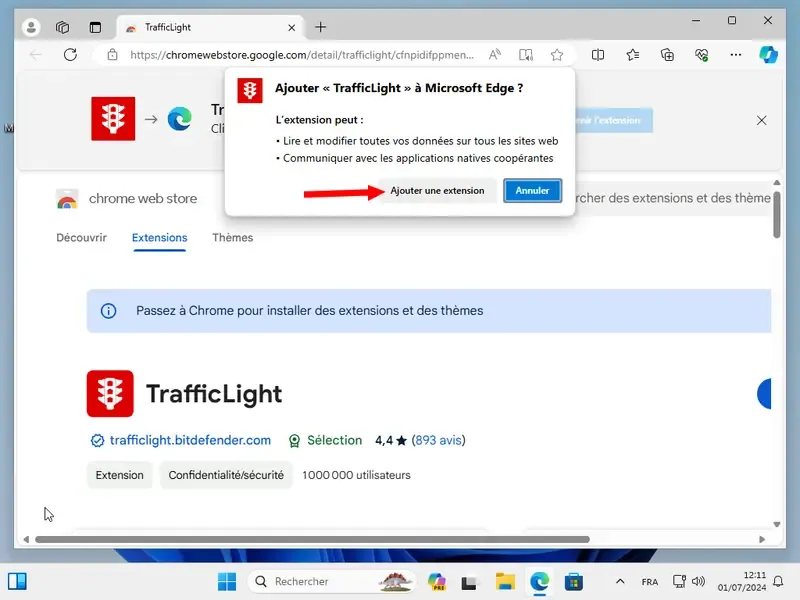Open the Collections icon
Screen dimensions: 800x600
(667, 55)
